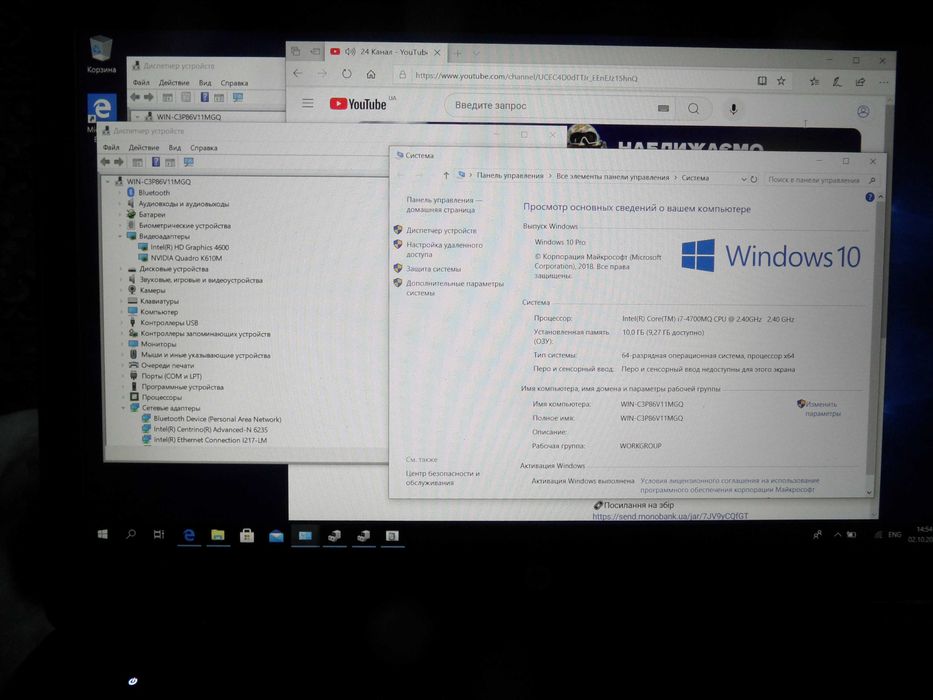
Task: Click the Edge browser back arrow
Action: tap(298, 73)
